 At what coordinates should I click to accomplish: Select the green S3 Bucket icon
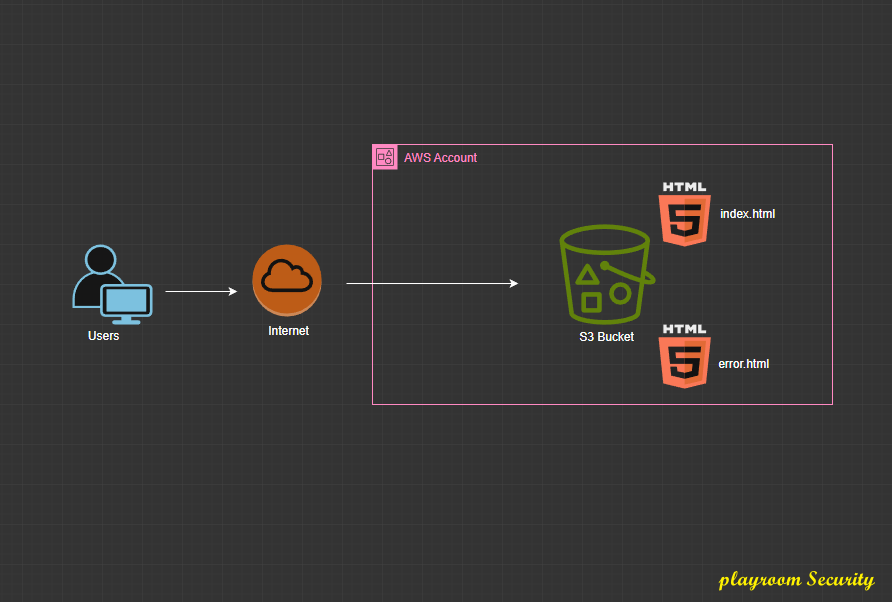[x=606, y=273]
